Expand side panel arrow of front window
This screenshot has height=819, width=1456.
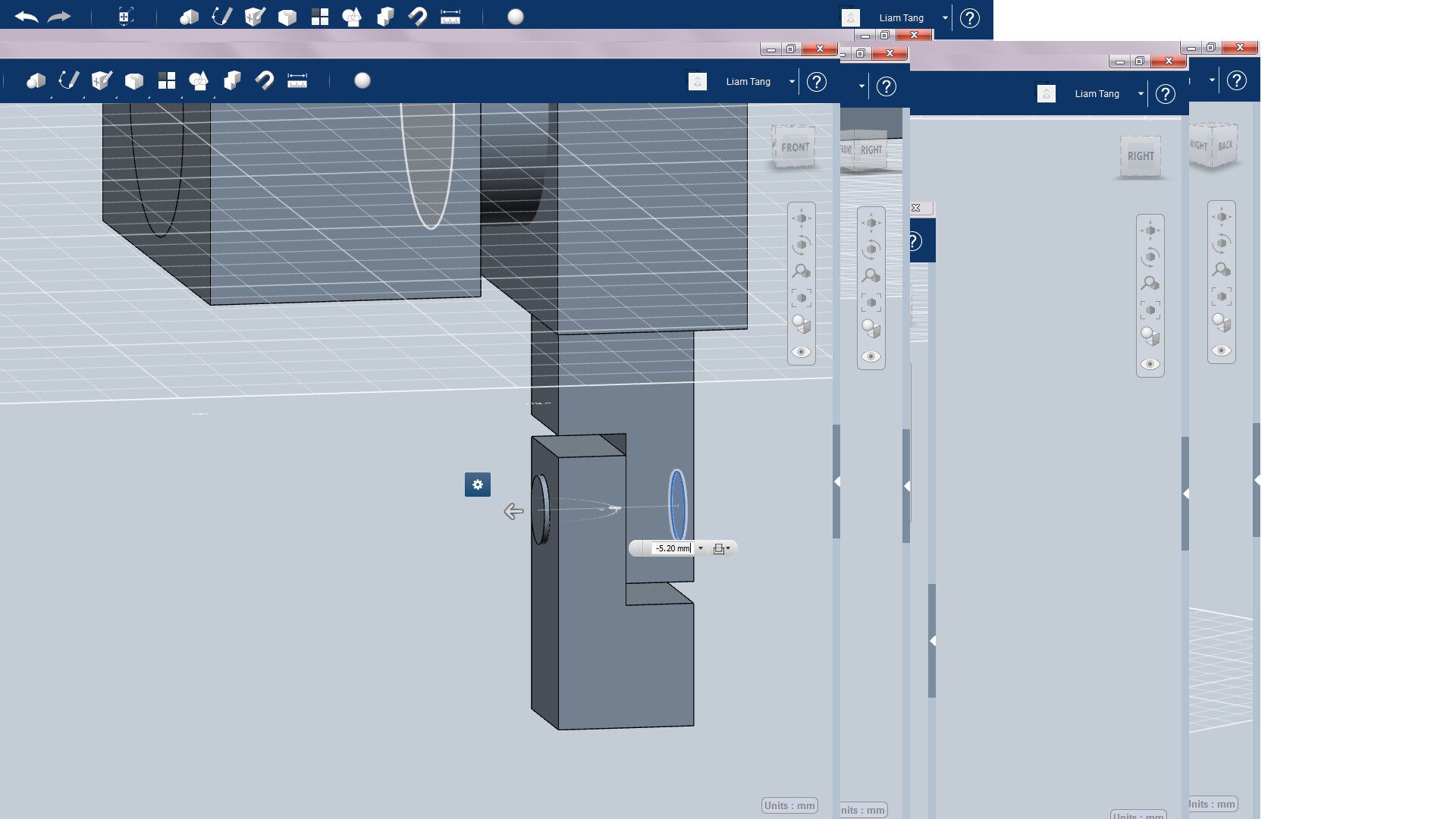[836, 482]
